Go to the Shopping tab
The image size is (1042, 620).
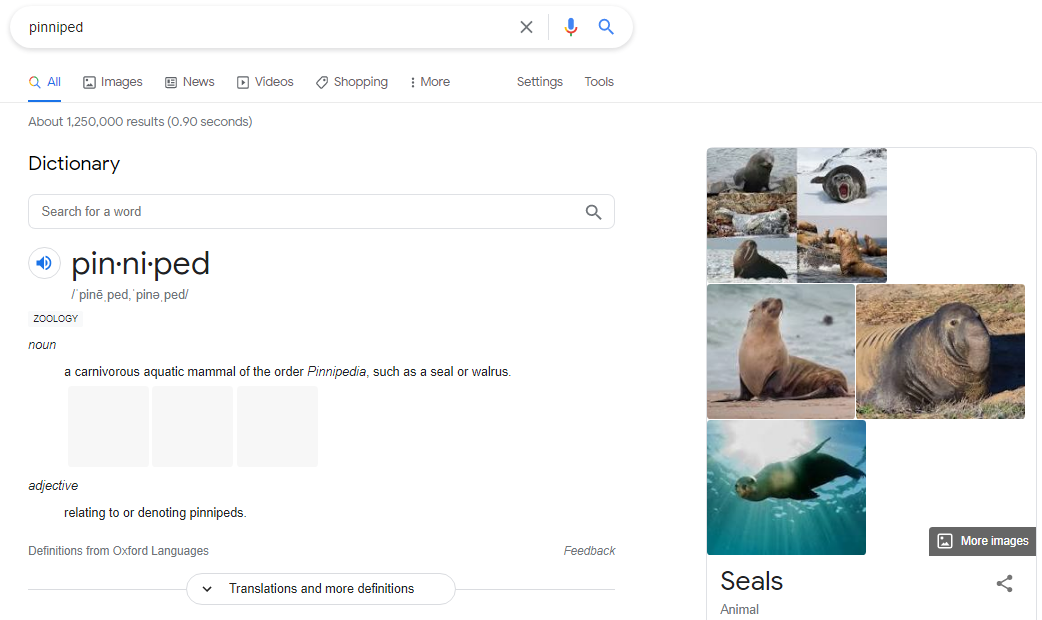pyautogui.click(x=352, y=82)
